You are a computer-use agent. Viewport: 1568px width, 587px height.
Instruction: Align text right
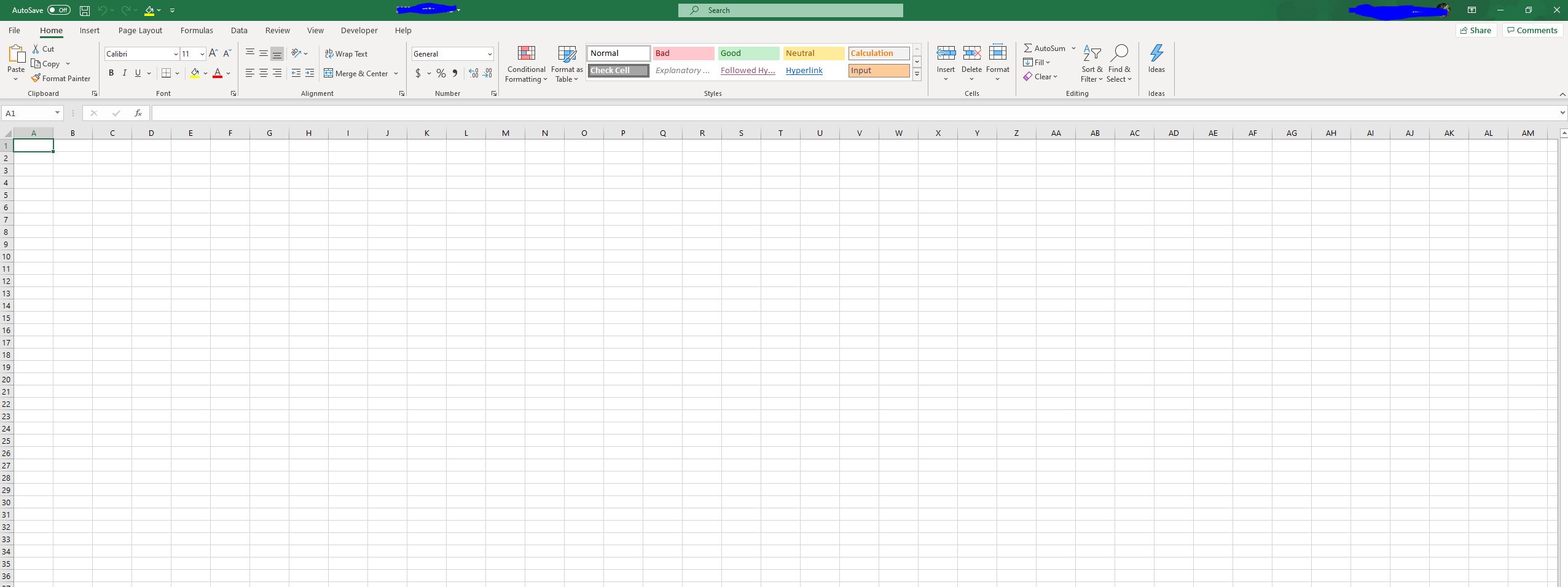coord(277,73)
